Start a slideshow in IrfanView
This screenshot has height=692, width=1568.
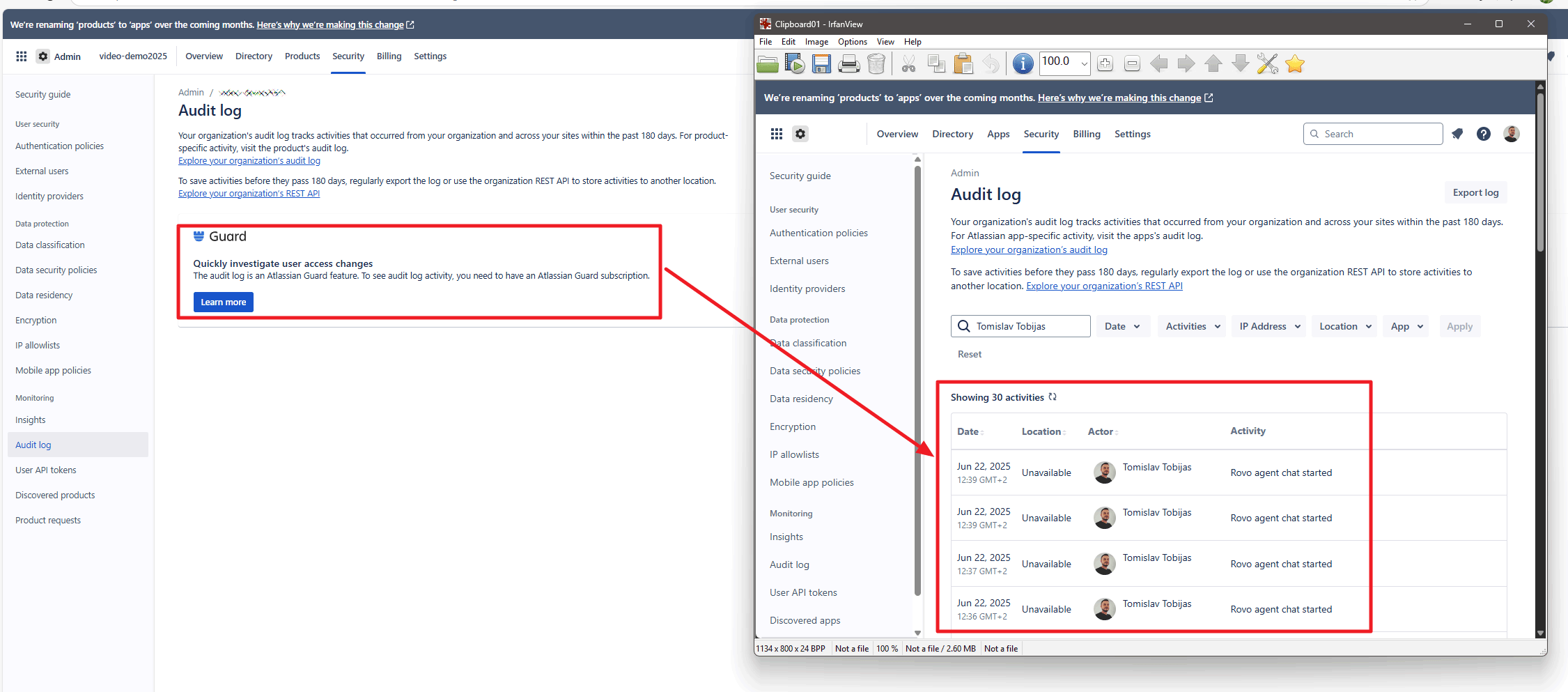tap(795, 63)
